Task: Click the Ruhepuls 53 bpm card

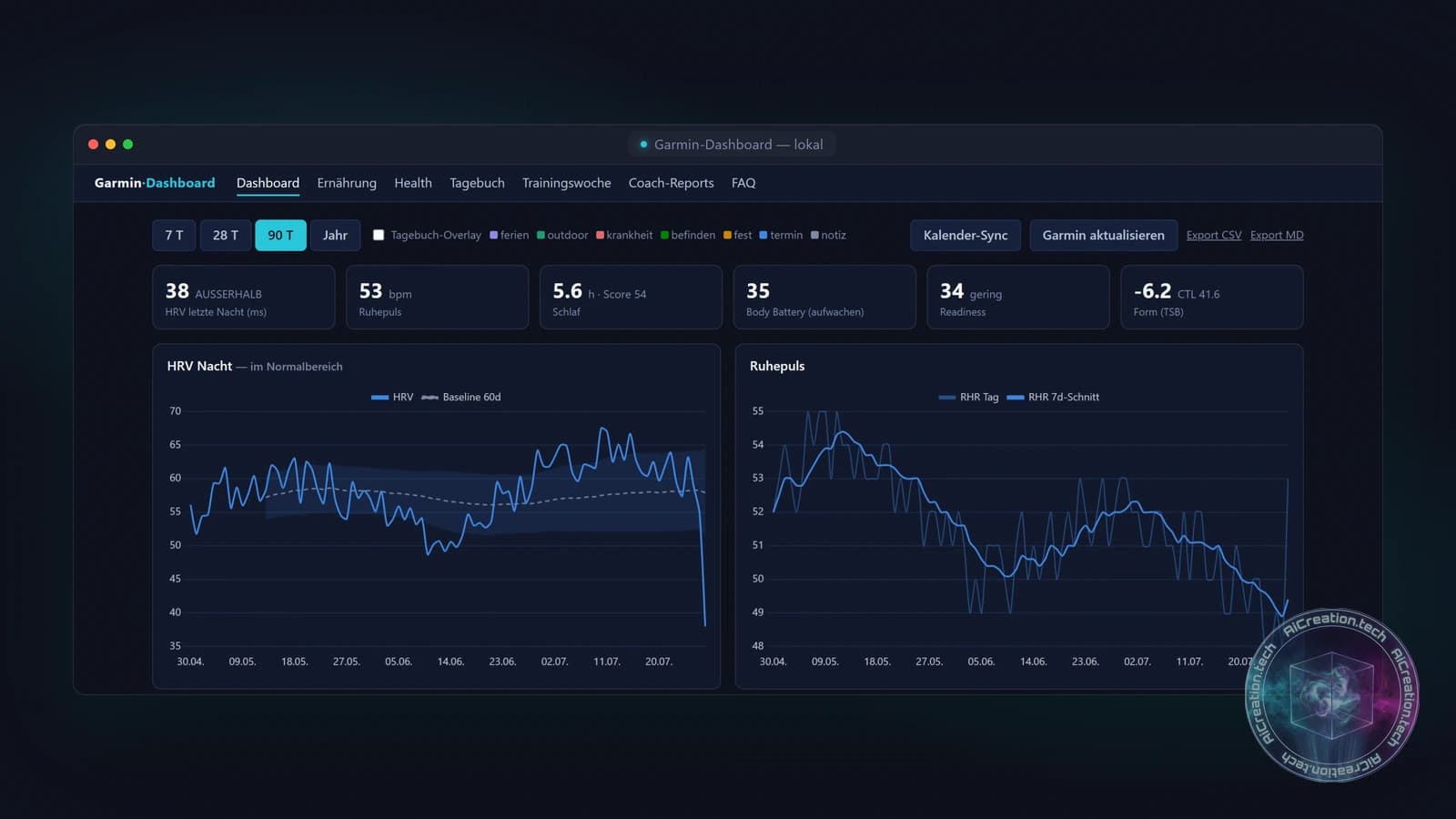Action: click(437, 298)
